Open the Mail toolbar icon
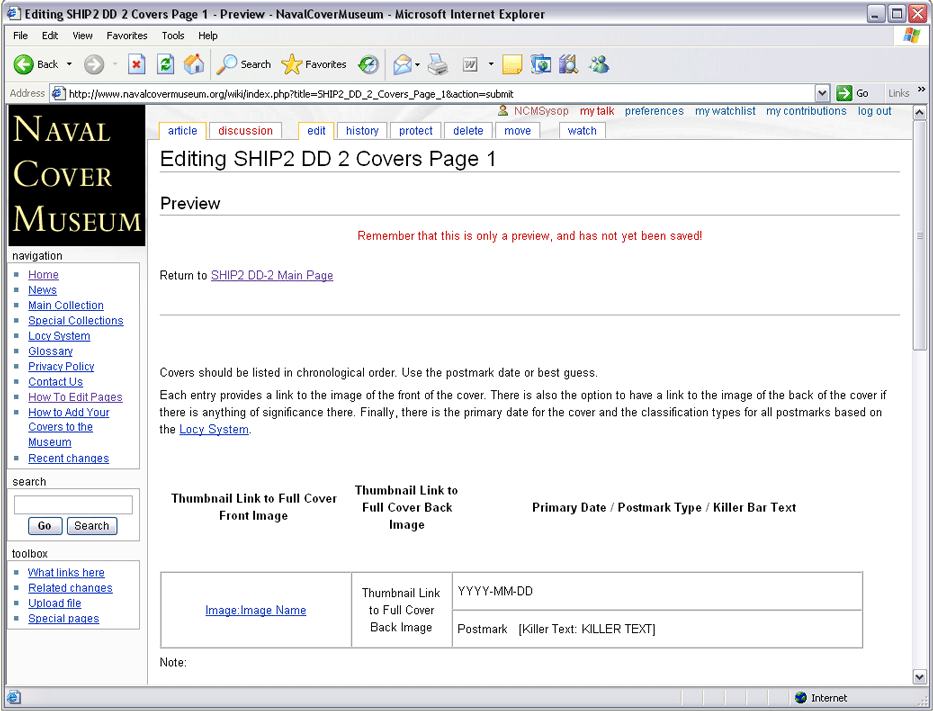Viewport: 933px width, 711px height. (402, 64)
